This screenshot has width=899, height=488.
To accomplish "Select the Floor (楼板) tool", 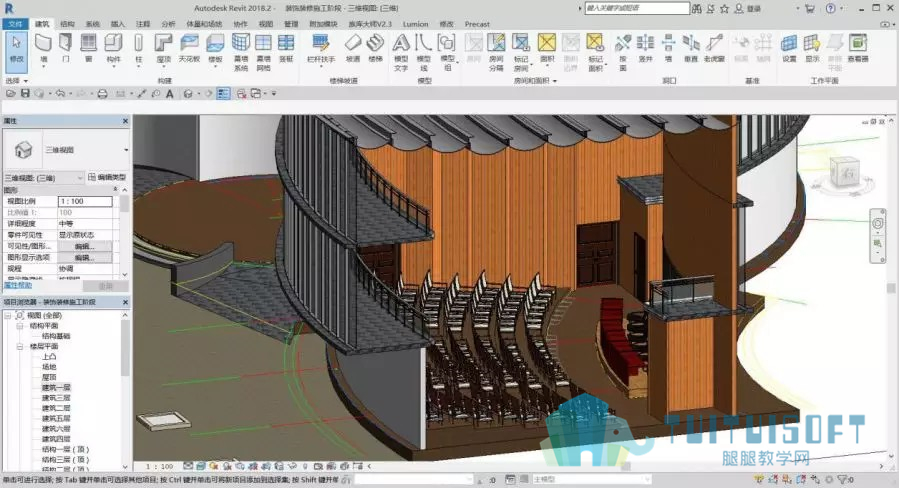I will (x=215, y=48).
